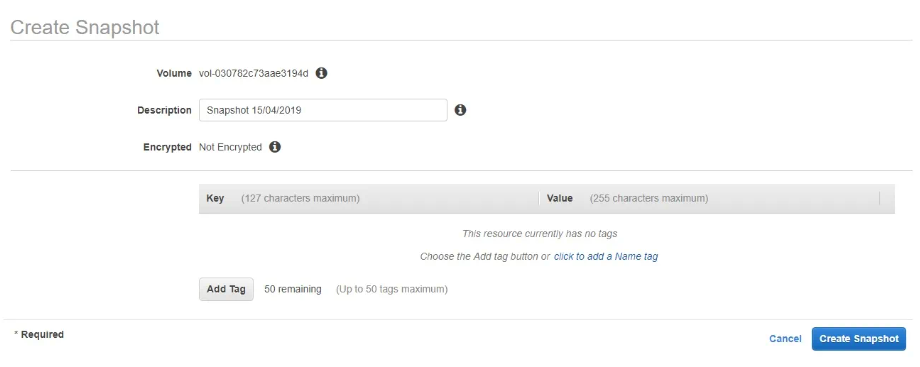Select the Value column header
Viewport: 920px width, 367px height.
[x=560, y=198]
